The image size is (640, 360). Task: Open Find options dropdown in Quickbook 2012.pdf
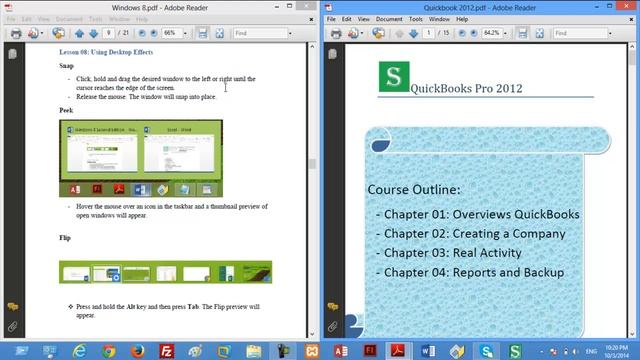[x=610, y=33]
